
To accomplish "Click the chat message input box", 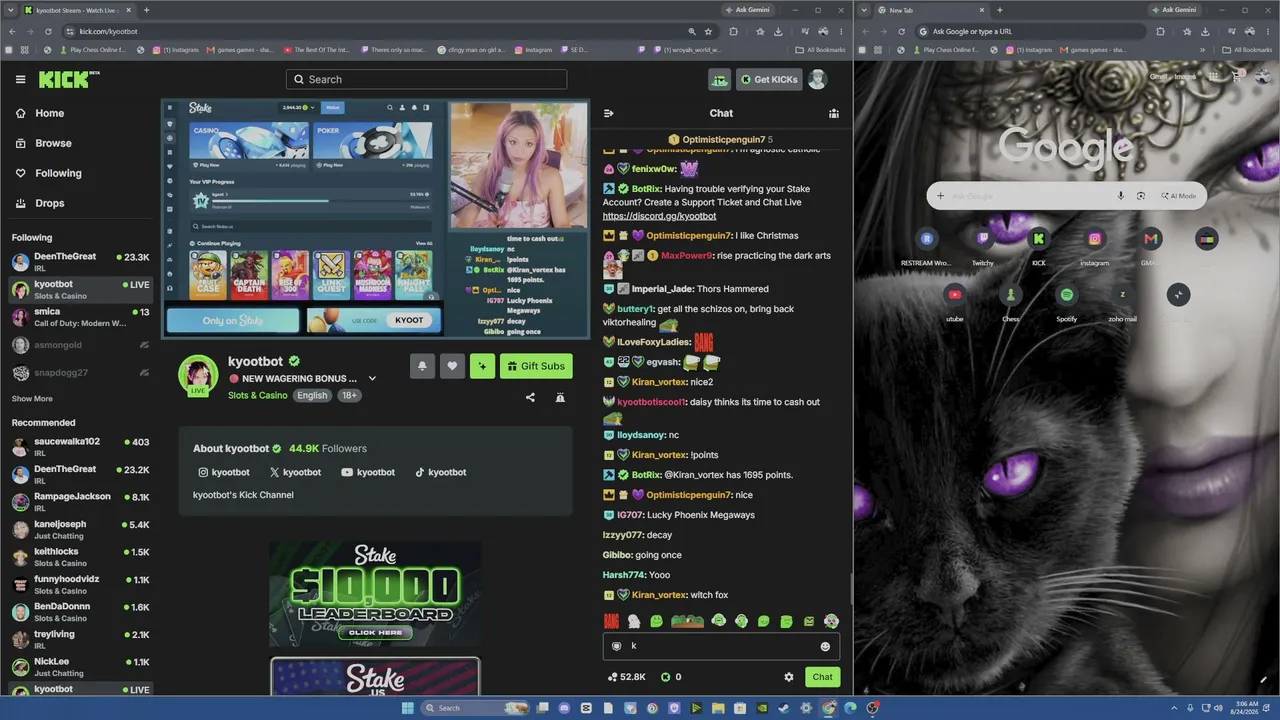I will 720,646.
